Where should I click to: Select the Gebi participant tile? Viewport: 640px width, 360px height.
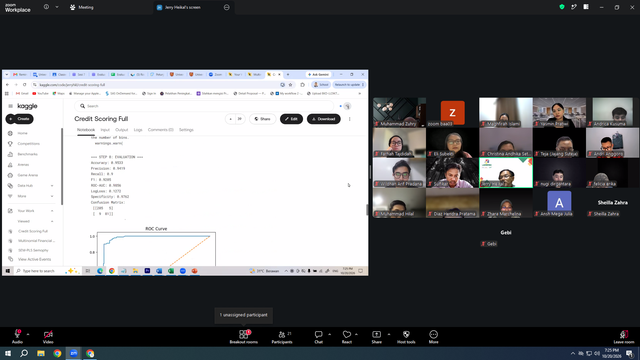click(506, 233)
